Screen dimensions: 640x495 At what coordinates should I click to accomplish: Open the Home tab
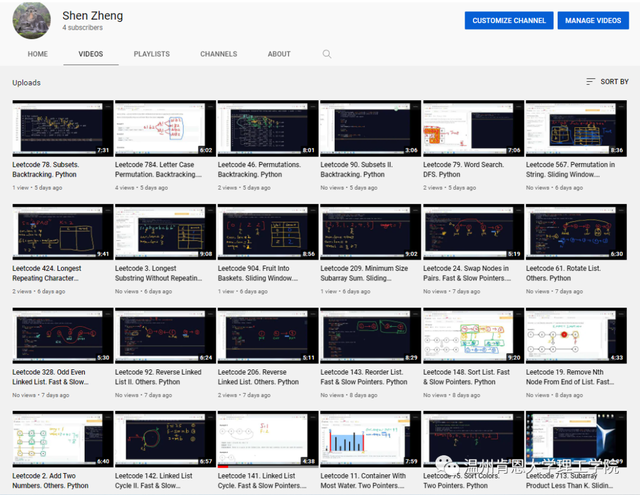pos(38,54)
